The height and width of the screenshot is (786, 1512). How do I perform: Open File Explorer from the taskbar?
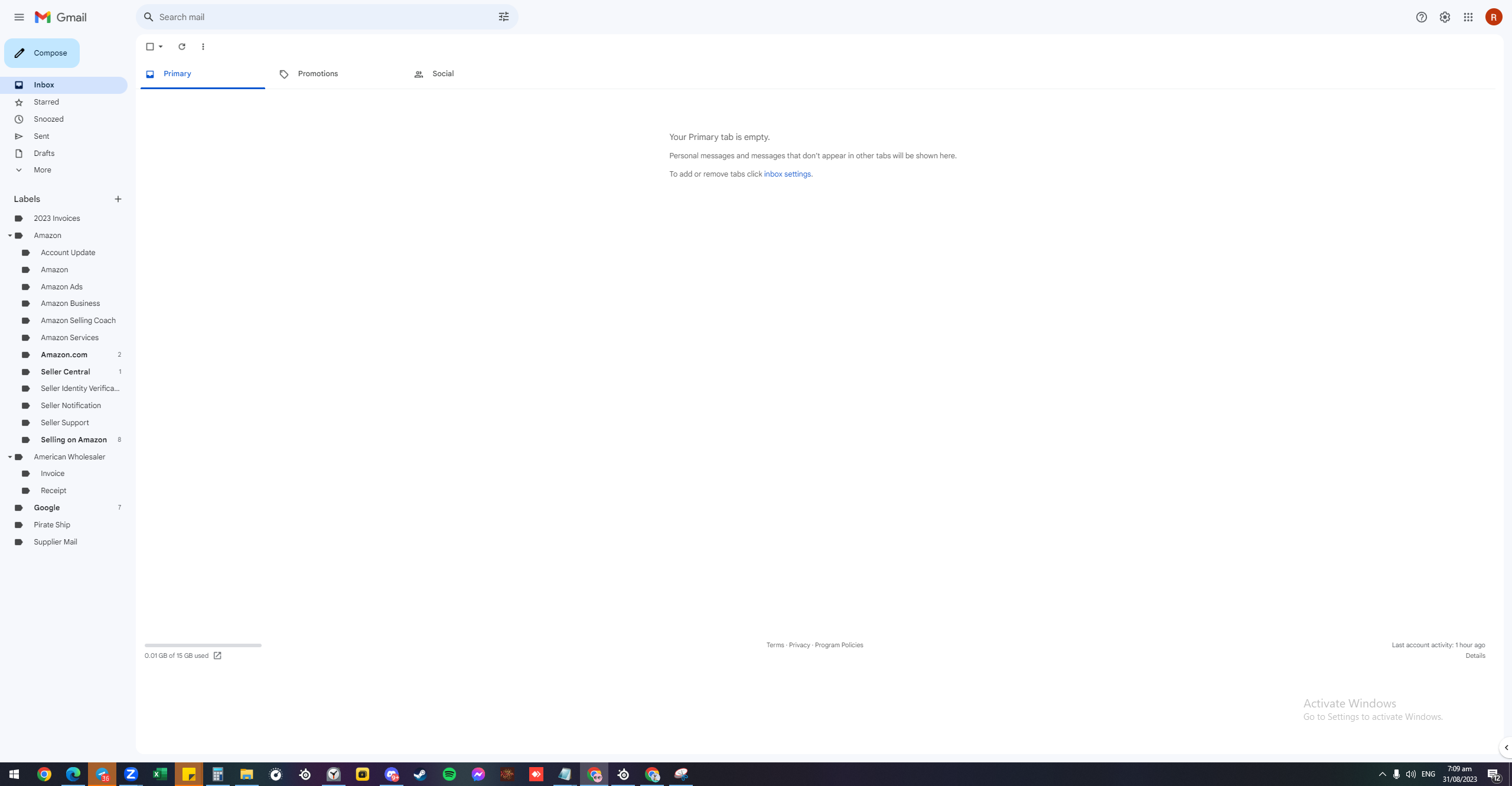click(x=247, y=774)
